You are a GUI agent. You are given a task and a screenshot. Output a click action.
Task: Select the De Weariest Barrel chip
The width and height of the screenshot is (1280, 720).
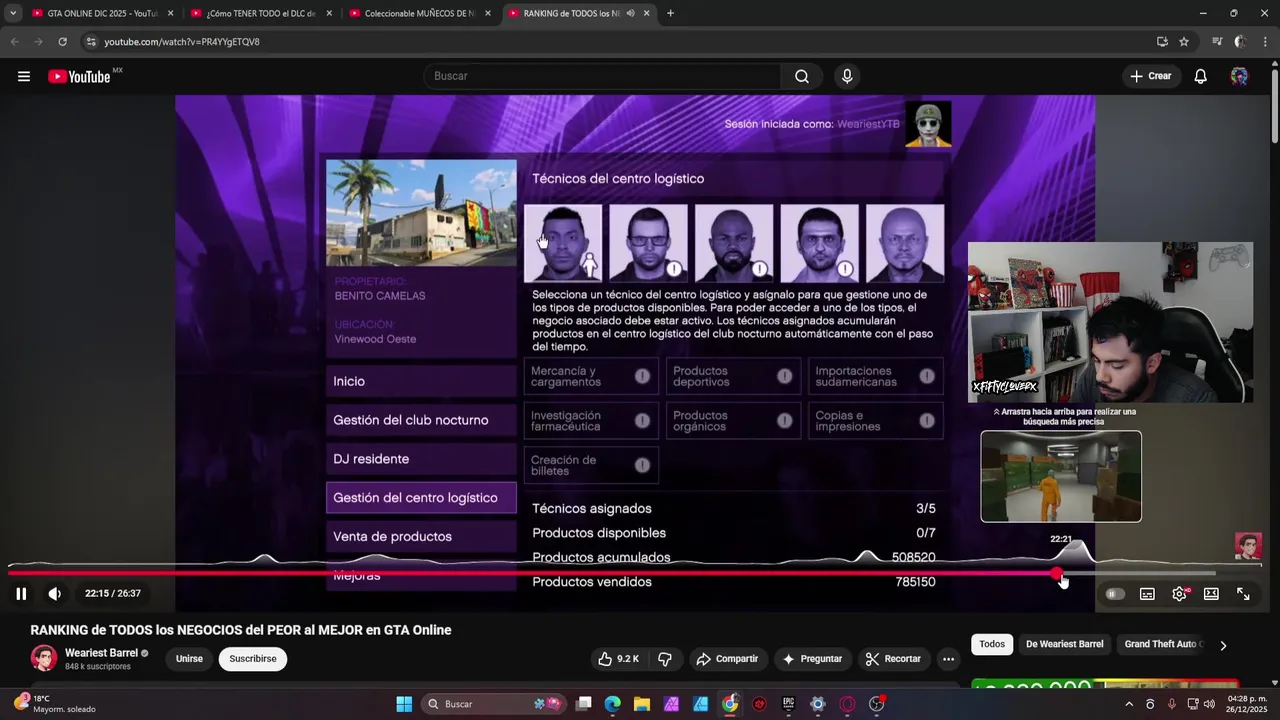pyautogui.click(x=1064, y=644)
